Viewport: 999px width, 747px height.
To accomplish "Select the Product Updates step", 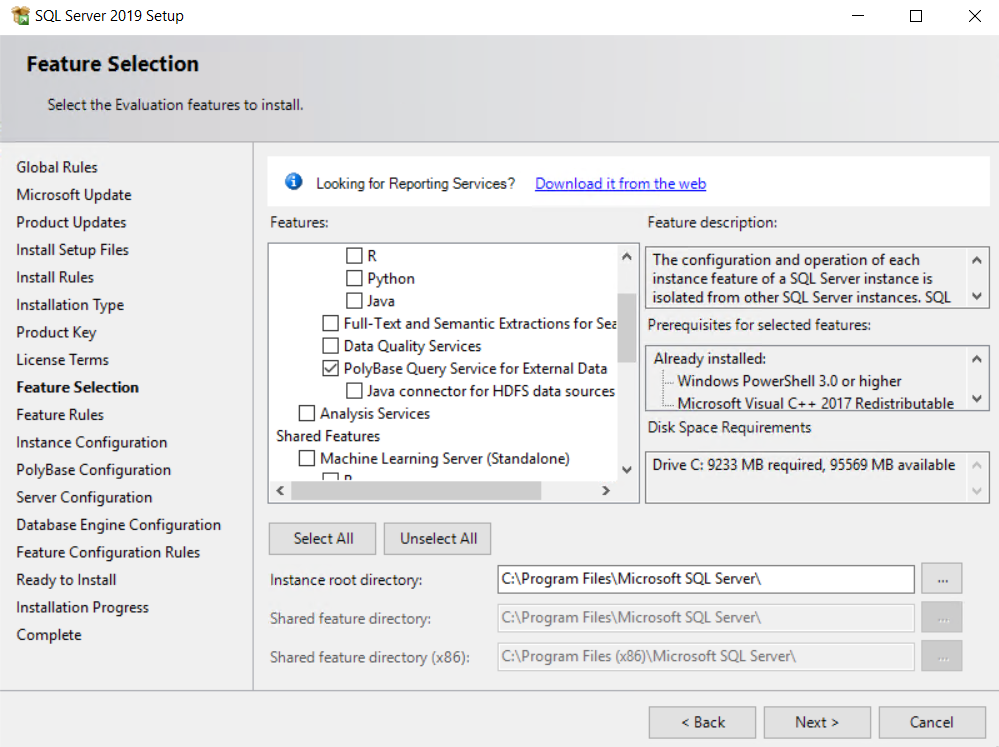I will (71, 222).
